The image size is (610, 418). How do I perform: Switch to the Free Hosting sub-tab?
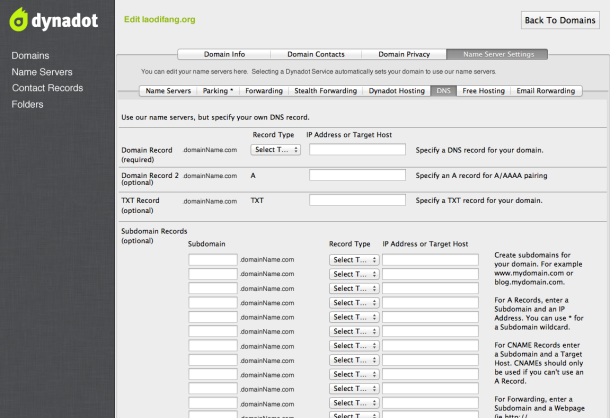coord(485,91)
